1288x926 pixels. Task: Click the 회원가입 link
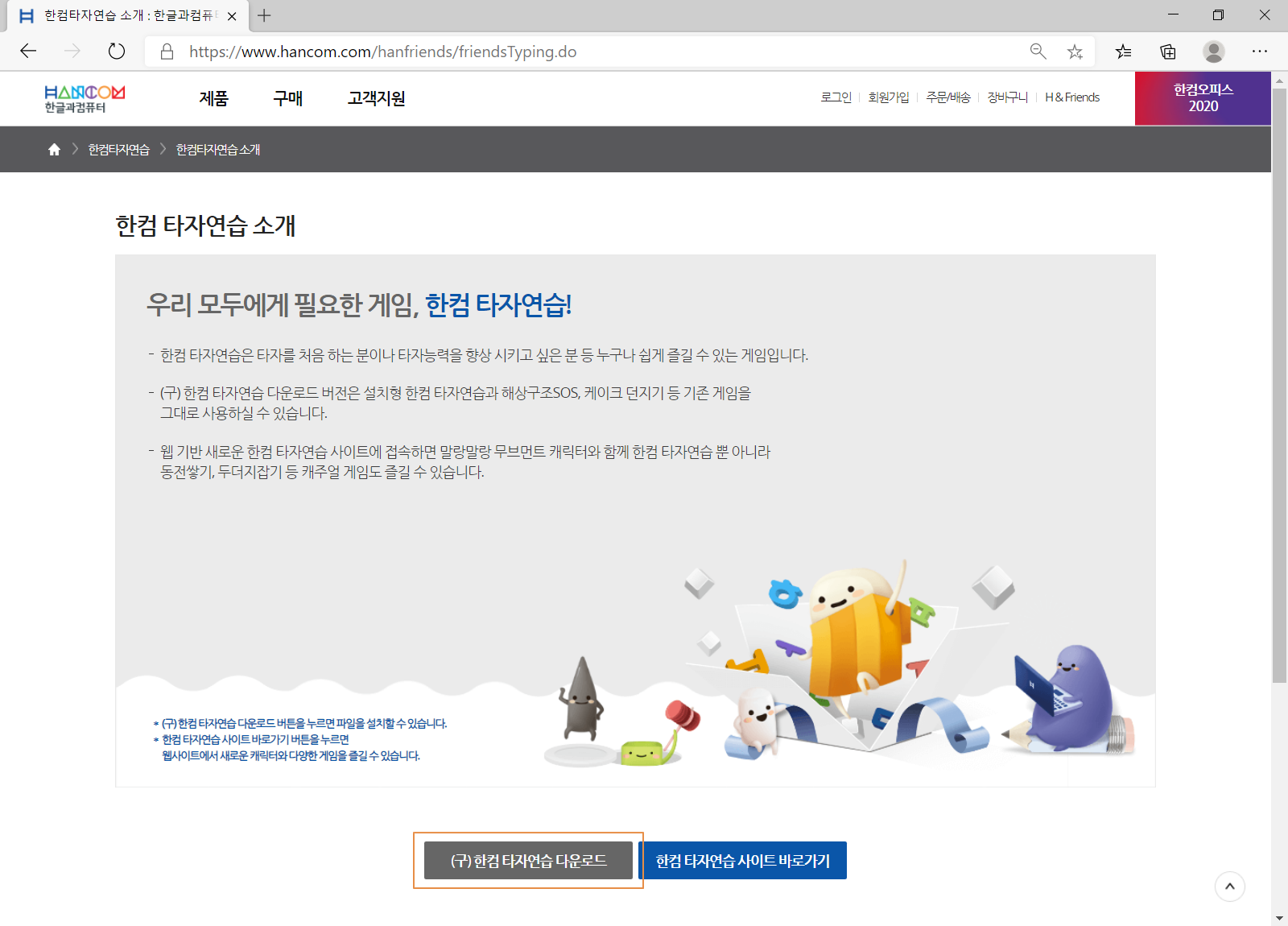pyautogui.click(x=889, y=97)
